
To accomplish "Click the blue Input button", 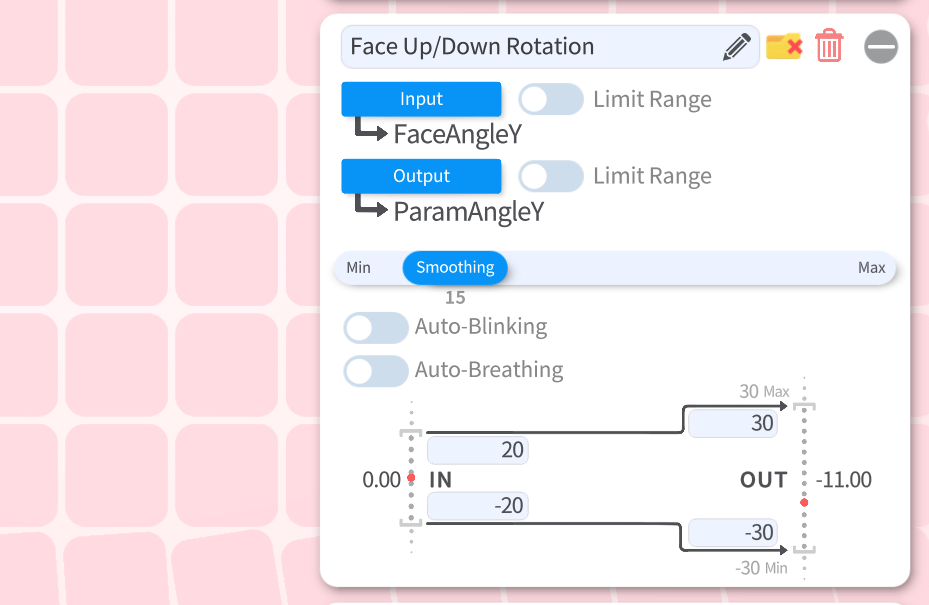I will pos(421,99).
